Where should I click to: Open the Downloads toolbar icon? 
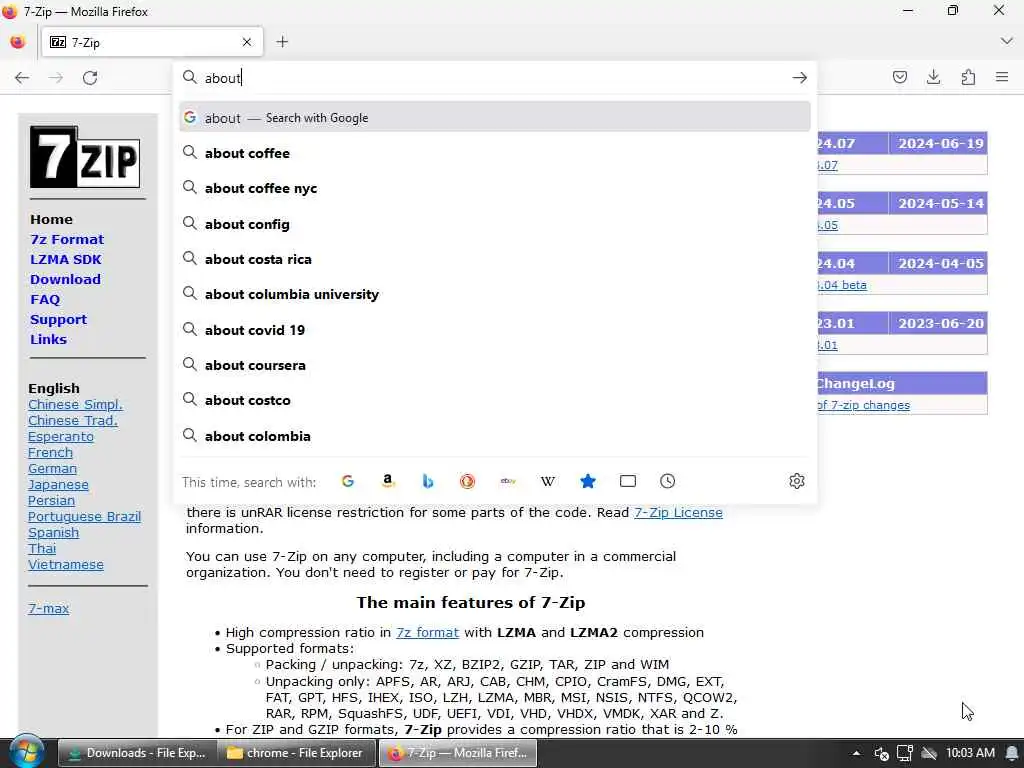933,77
